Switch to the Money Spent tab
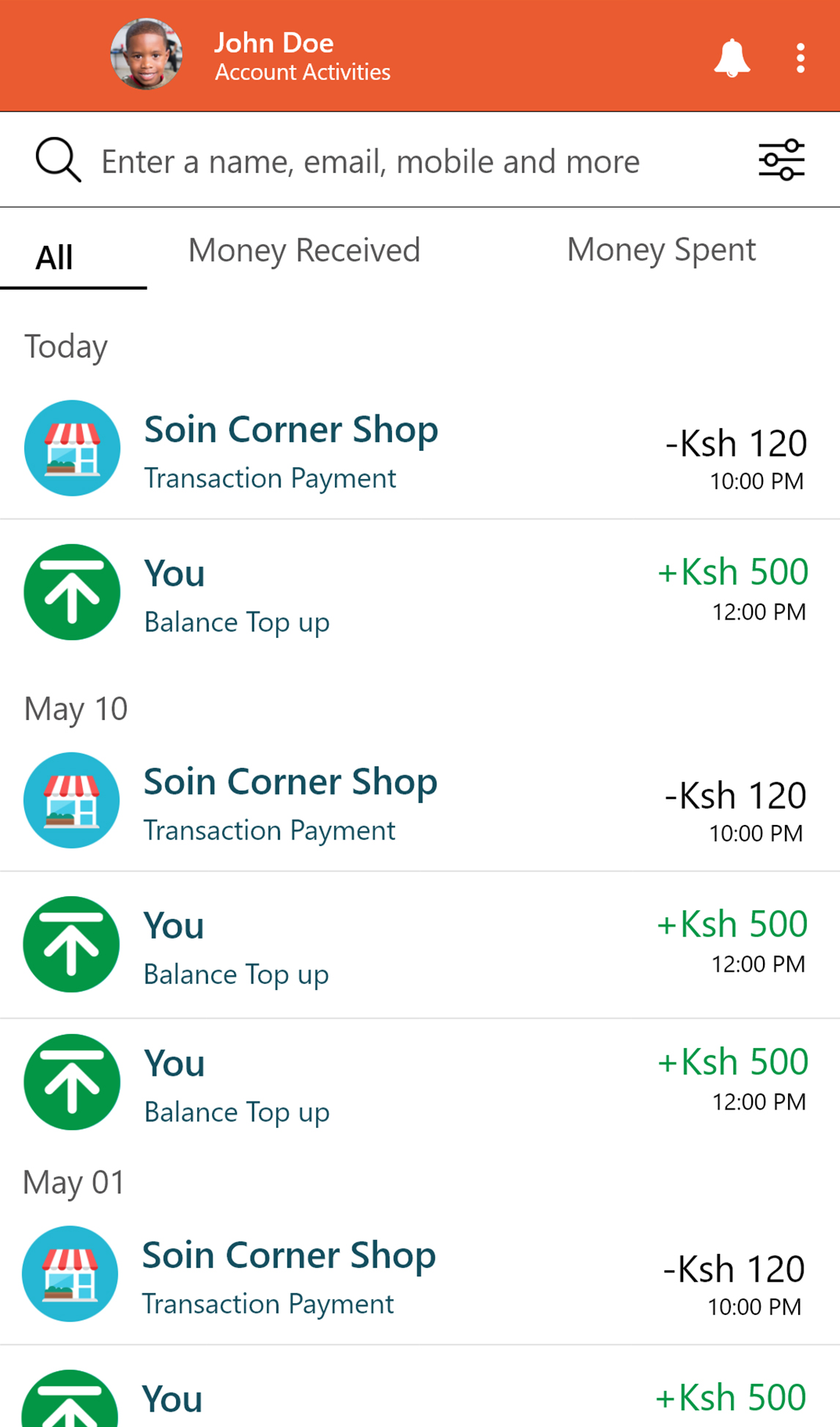 661,251
